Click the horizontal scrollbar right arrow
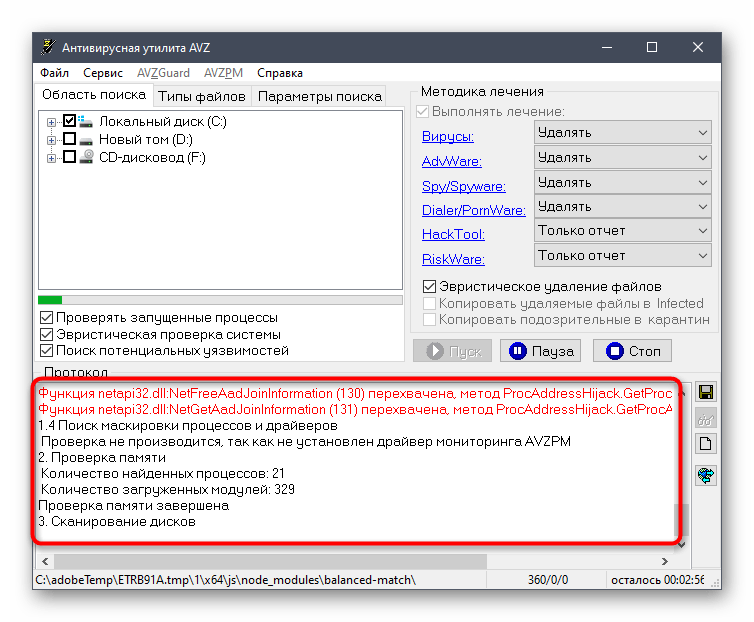The height and width of the screenshot is (622, 754). click(x=665, y=561)
